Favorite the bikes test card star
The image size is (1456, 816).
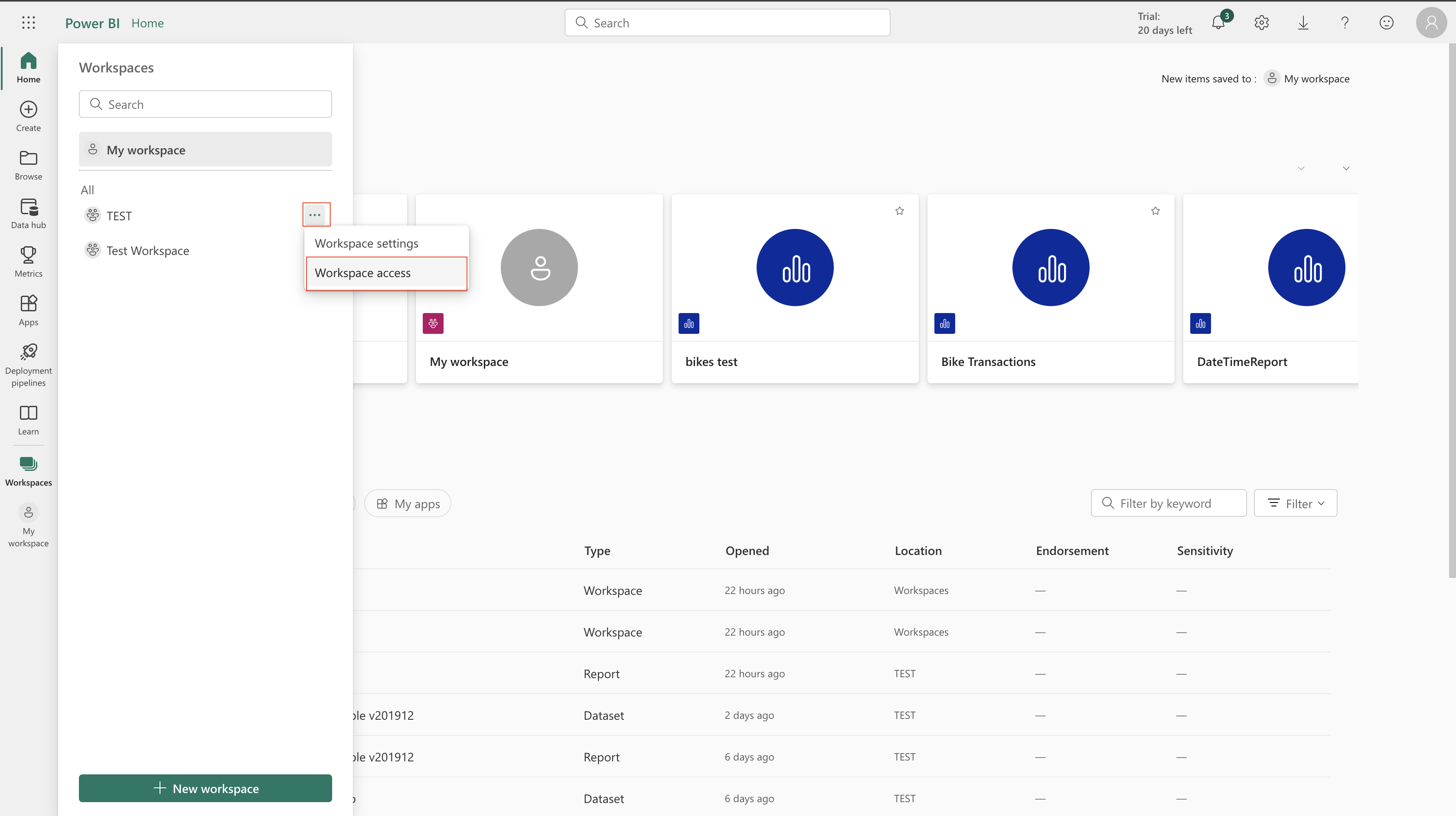900,211
